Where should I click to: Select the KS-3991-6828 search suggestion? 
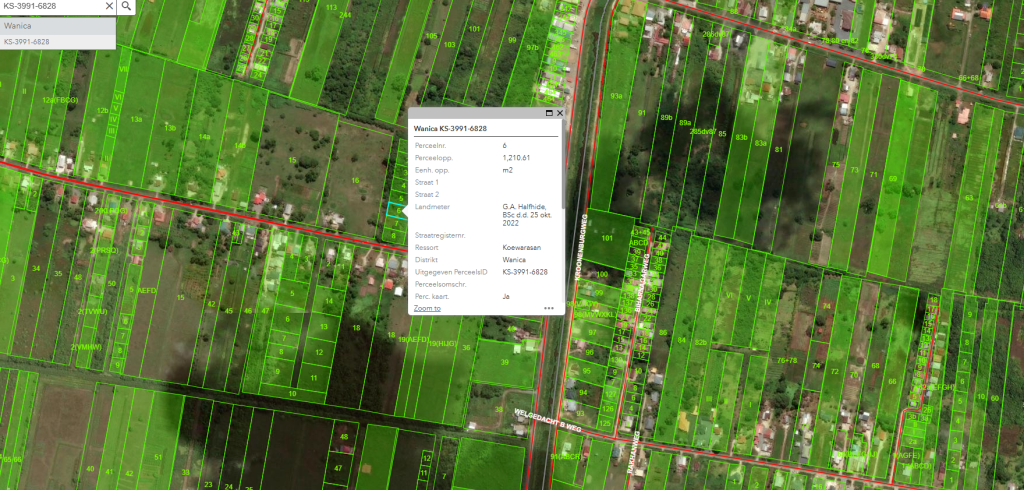coord(28,41)
